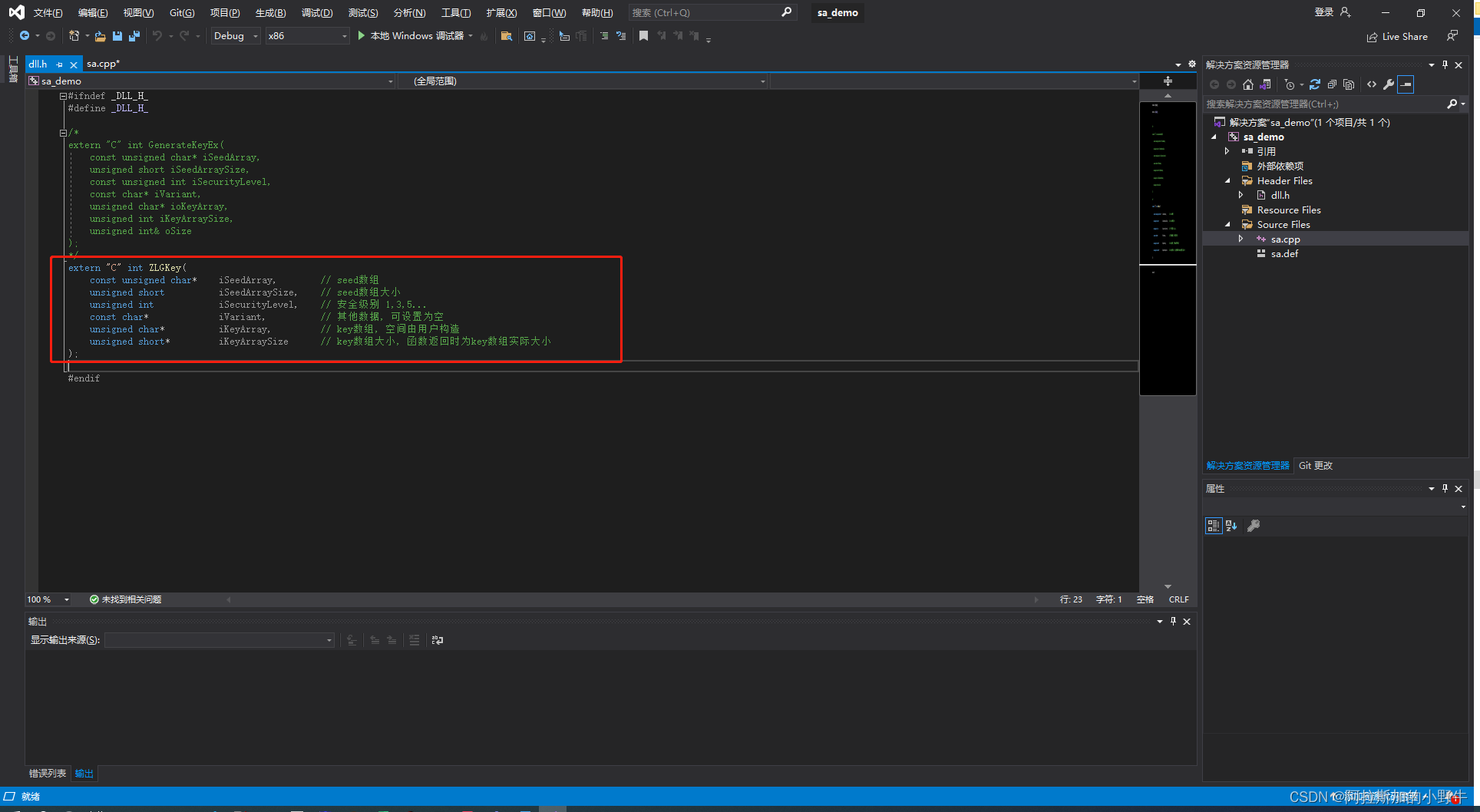The image size is (1480, 812).
Task: Click the View Code angle-brackets icon
Action: pyautogui.click(x=1372, y=84)
